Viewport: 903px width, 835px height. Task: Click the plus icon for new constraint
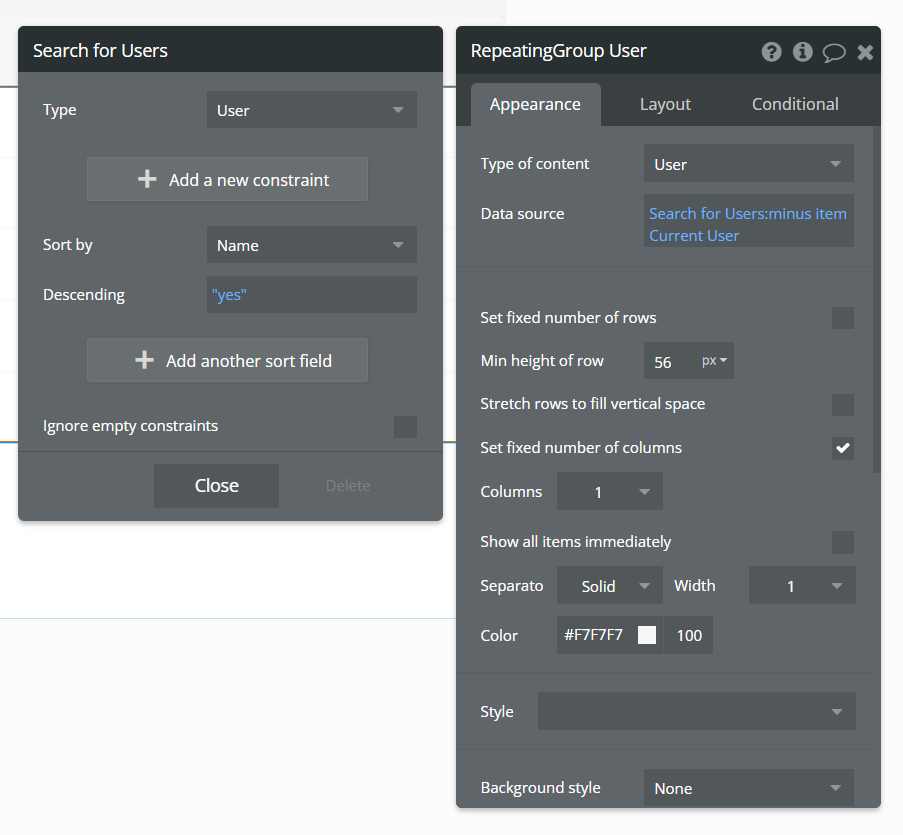[x=147, y=180]
